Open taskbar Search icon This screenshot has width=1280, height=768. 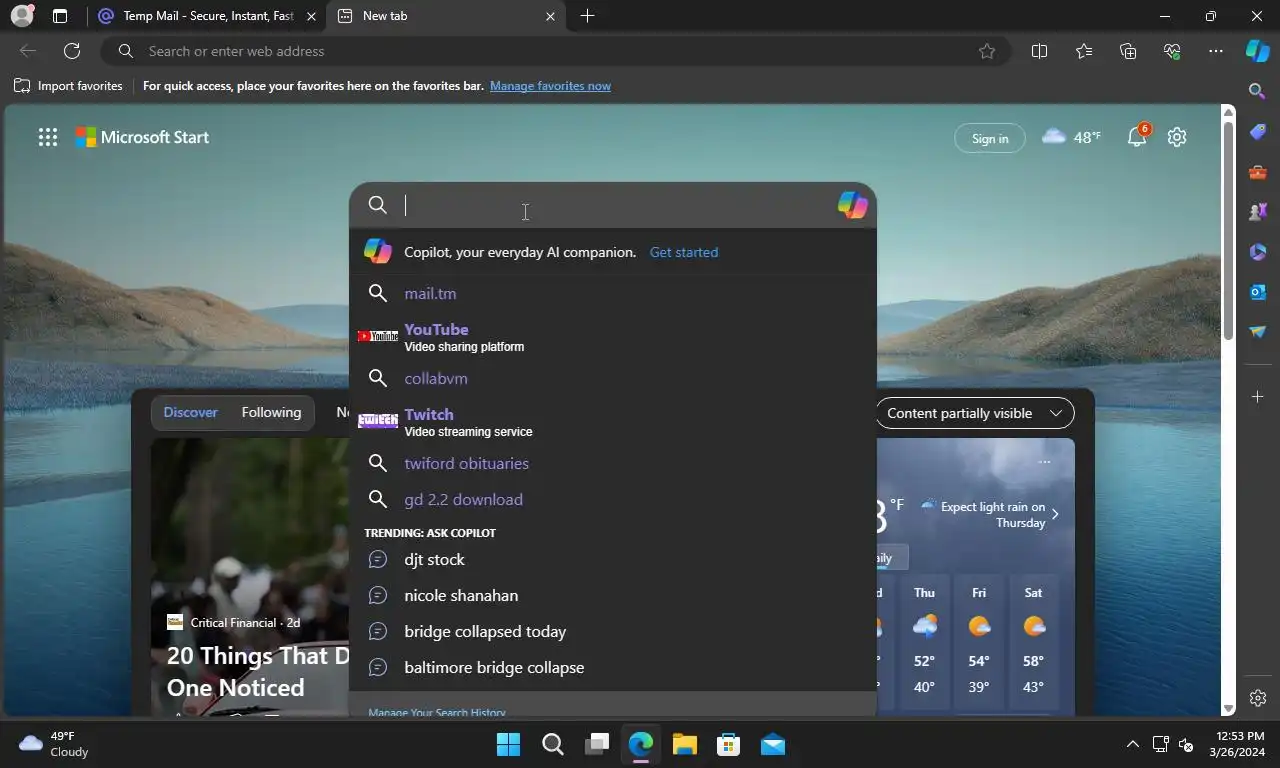tap(553, 744)
